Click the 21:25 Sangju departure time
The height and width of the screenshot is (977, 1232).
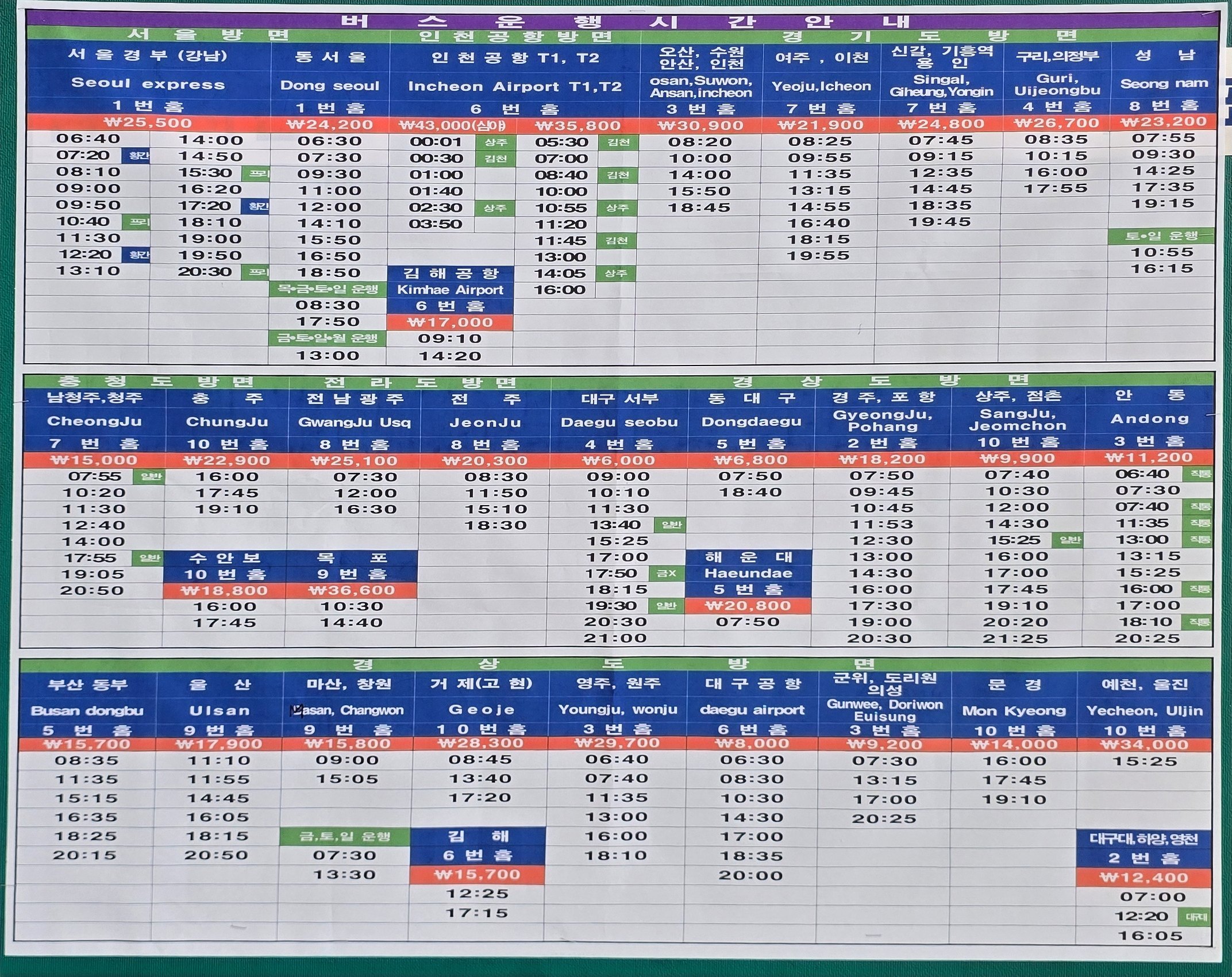coord(1015,638)
